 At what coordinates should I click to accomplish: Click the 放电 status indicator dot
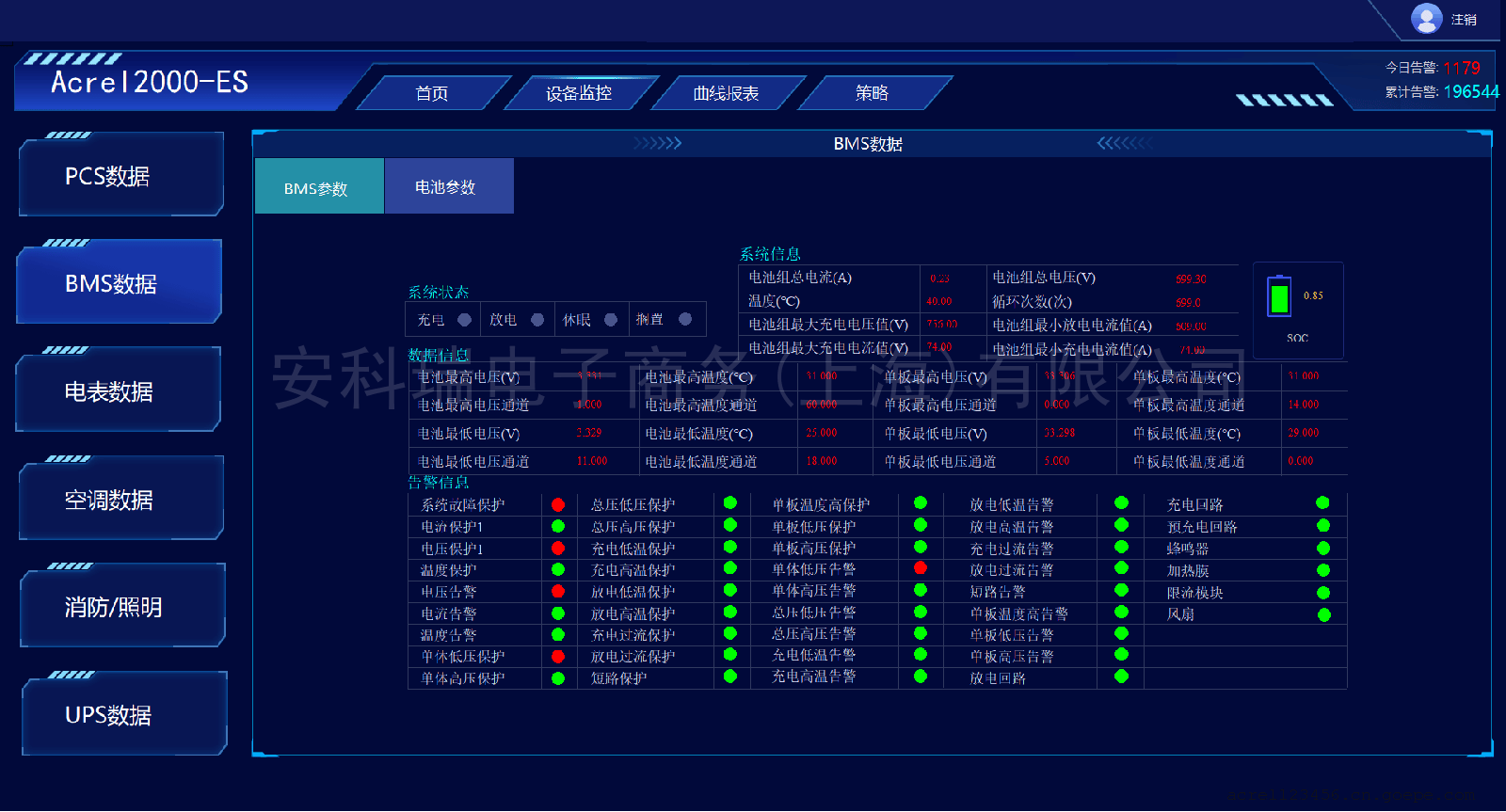point(537,320)
